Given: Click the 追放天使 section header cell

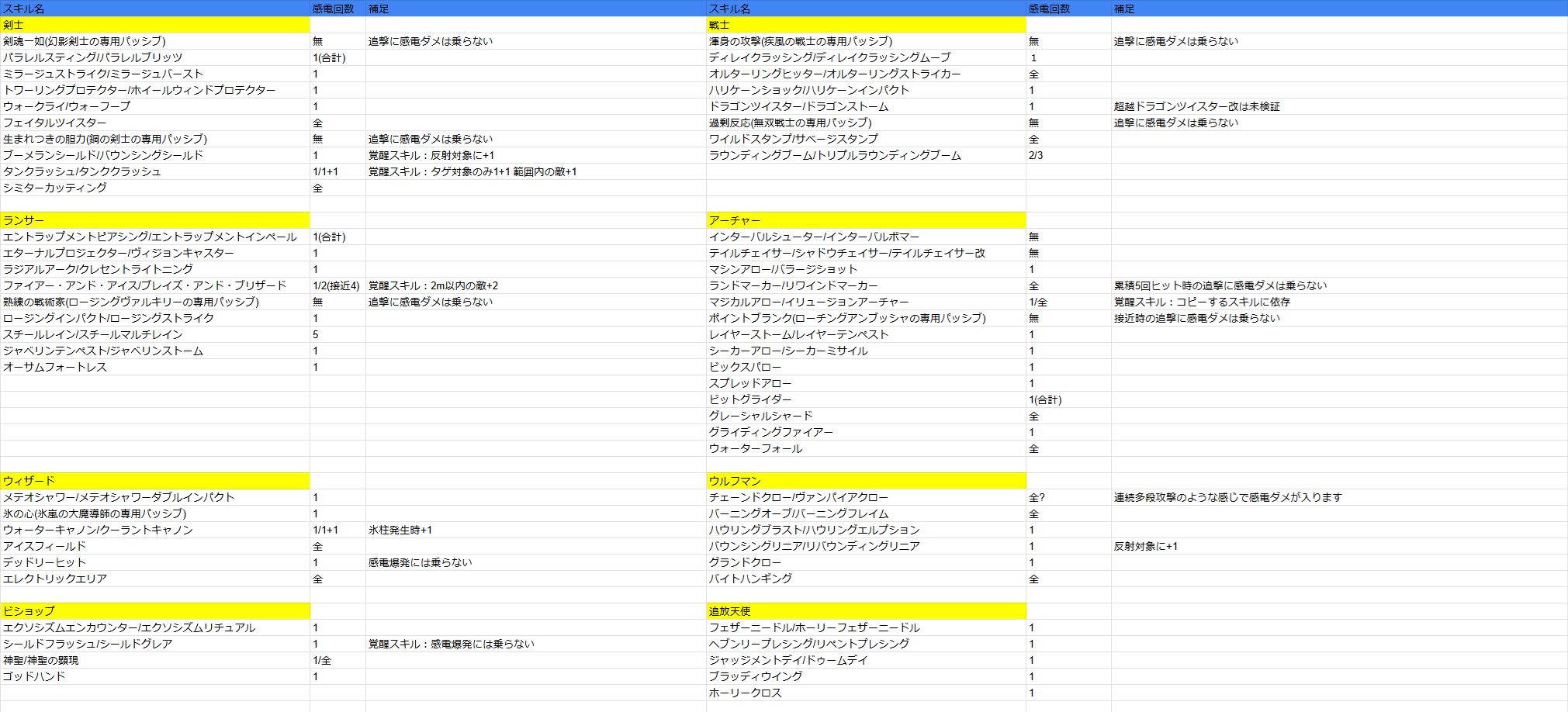Looking at the screenshot, I should point(865,611).
